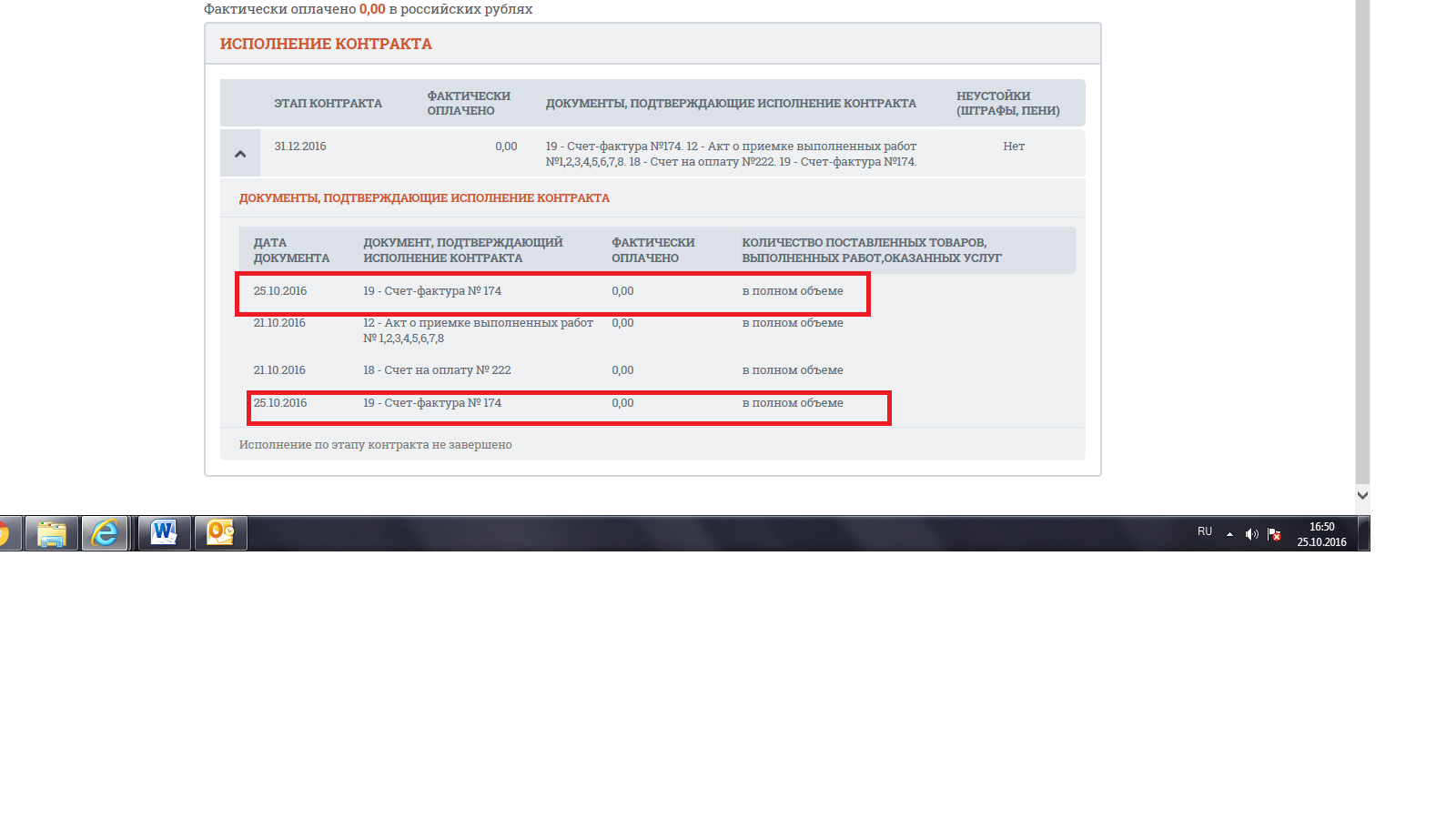The width and height of the screenshot is (1456, 819).
Task: Click the 21.10.2016 date of the Акт row
Action: (279, 323)
